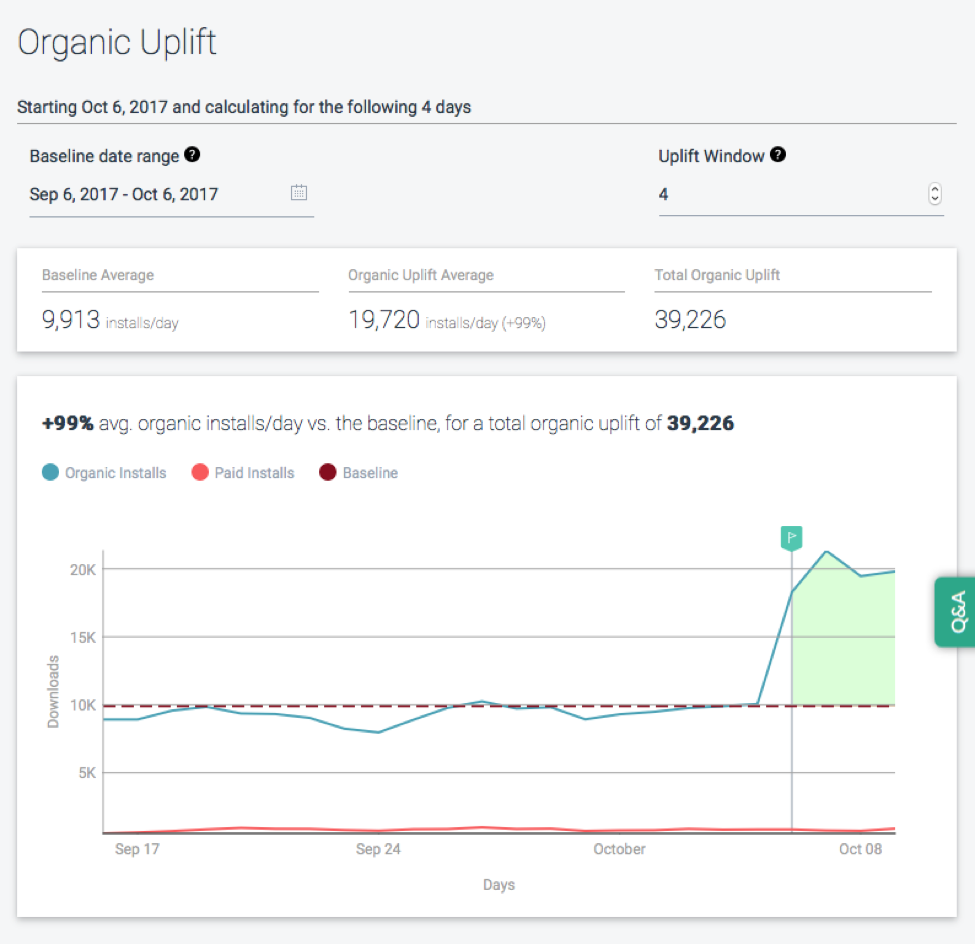Click the Oct 08 x-axis label
975x944 pixels.
859,849
